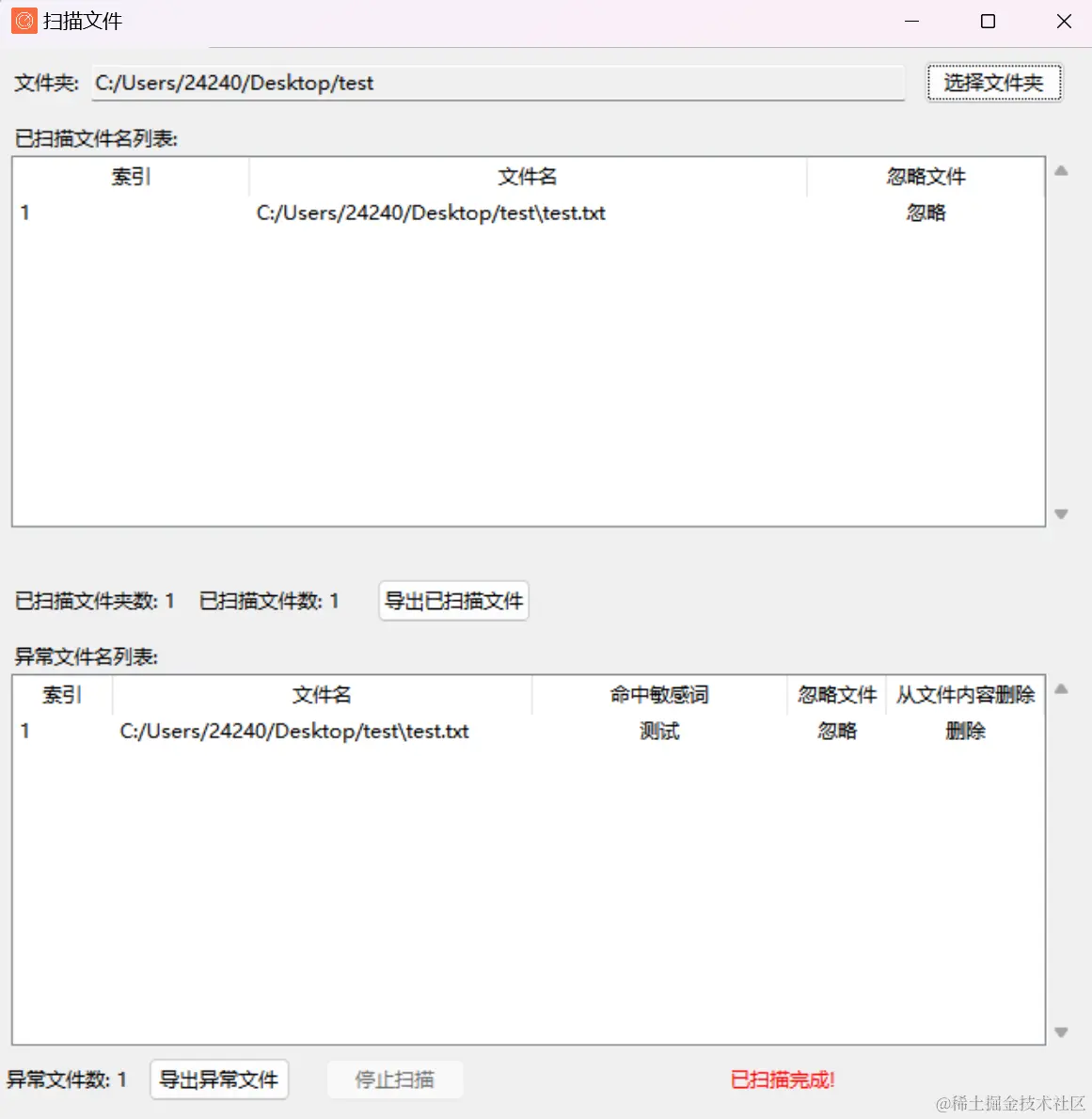The width and height of the screenshot is (1092, 1119).
Task: Click 忽略 in the abnormal files list row
Action: pyautogui.click(x=836, y=731)
